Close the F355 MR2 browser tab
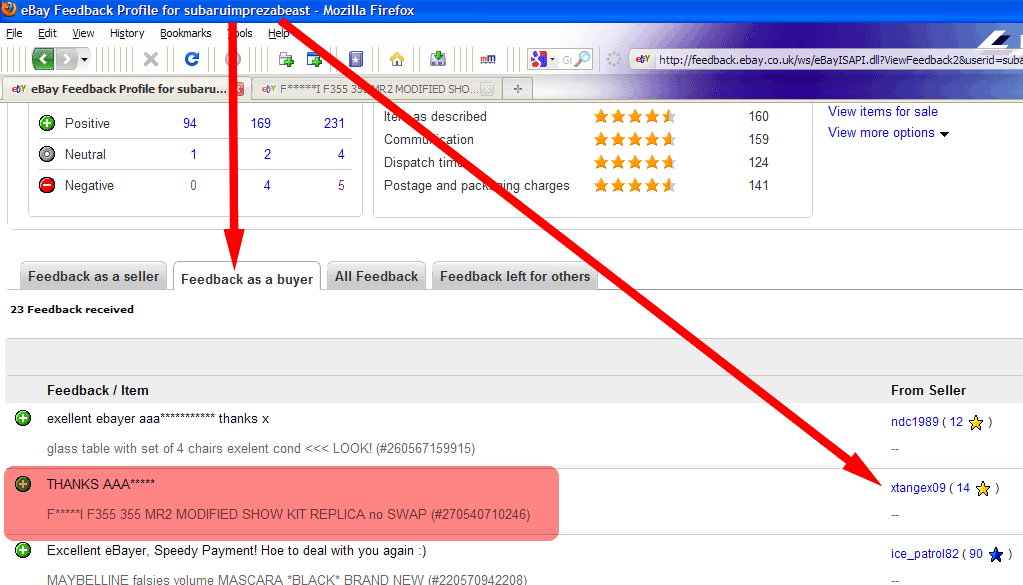The image size is (1023, 585). [487, 89]
